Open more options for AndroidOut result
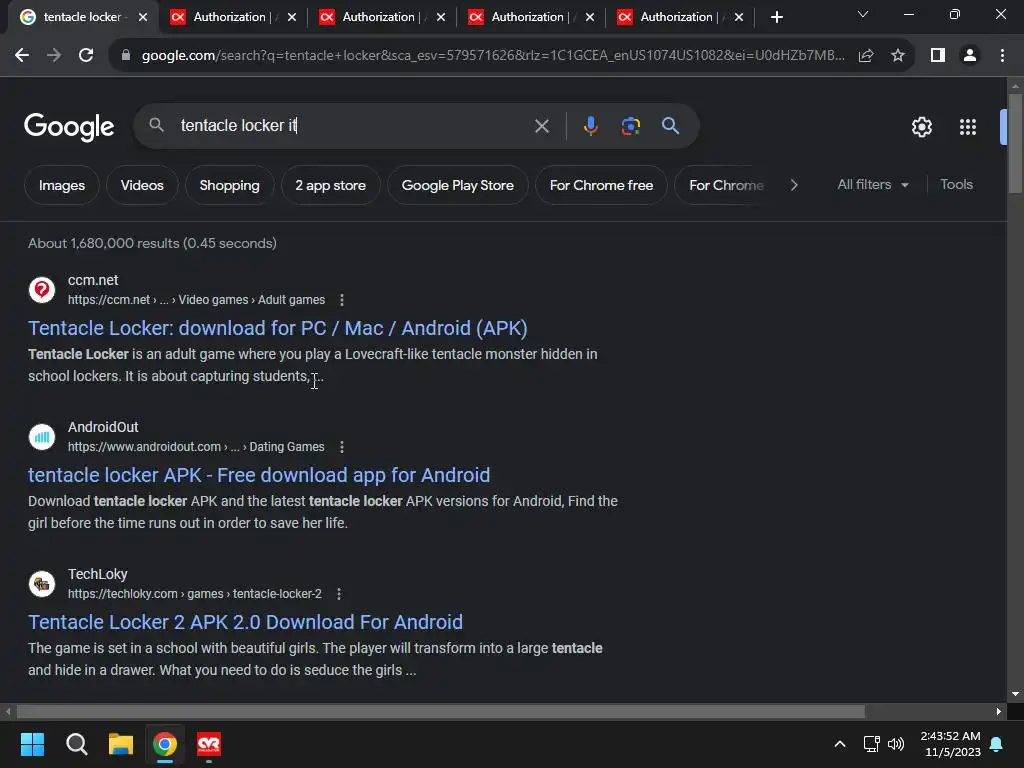 coord(342,447)
